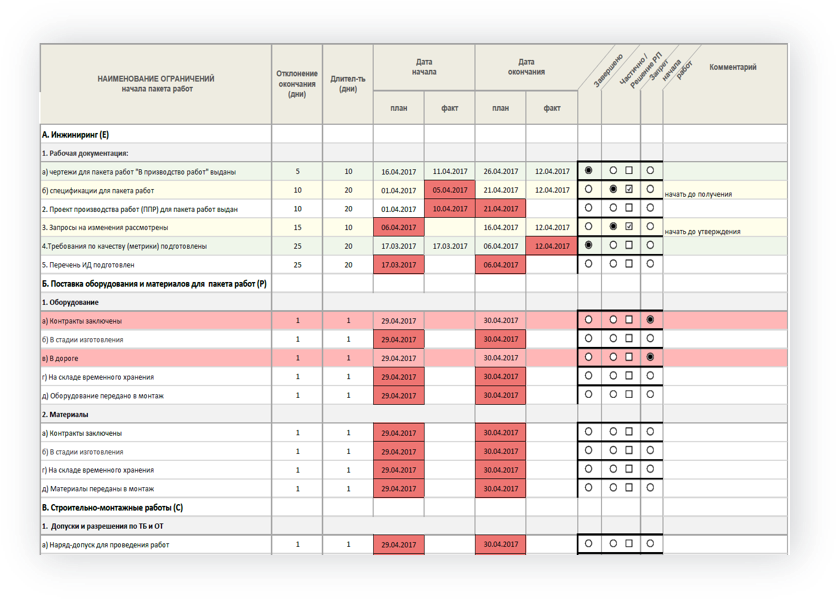Select Частично for Перечень ИД подготовлен

coord(613,264)
